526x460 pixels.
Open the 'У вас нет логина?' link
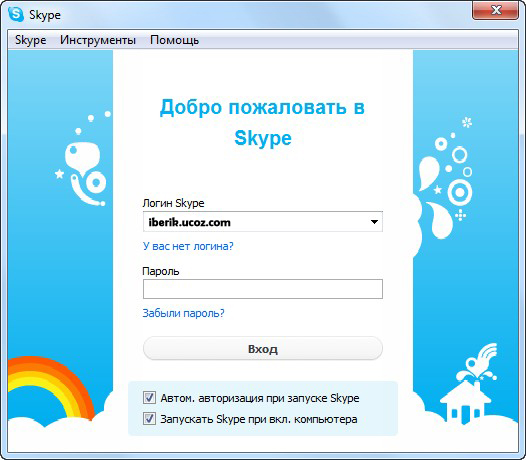188,246
